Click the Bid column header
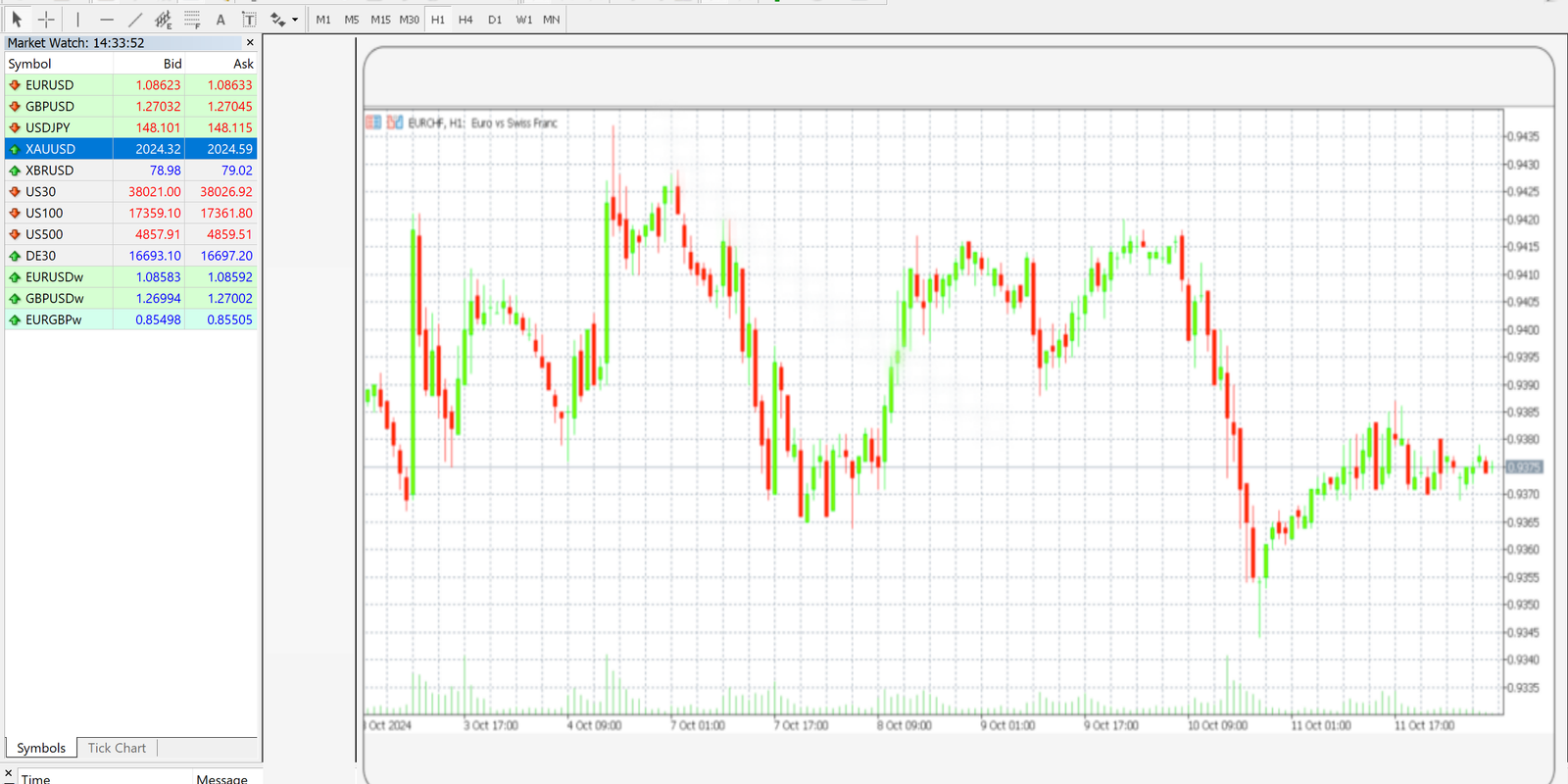The image size is (1568, 784). click(149, 64)
